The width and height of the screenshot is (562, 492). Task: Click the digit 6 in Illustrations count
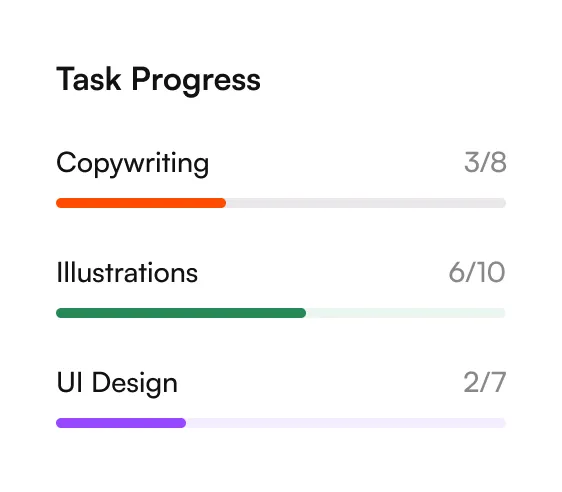(x=457, y=272)
